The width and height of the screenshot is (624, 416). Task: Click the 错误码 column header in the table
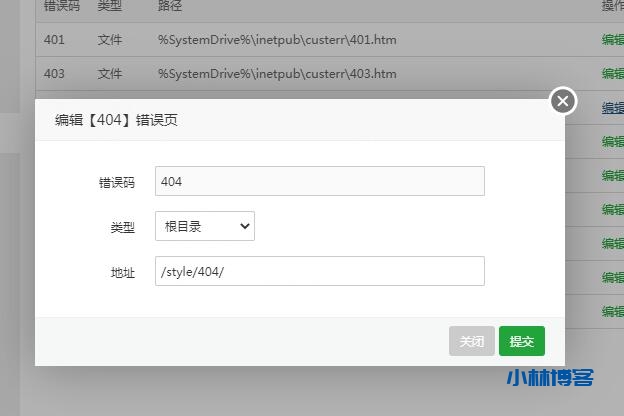[x=61, y=6]
